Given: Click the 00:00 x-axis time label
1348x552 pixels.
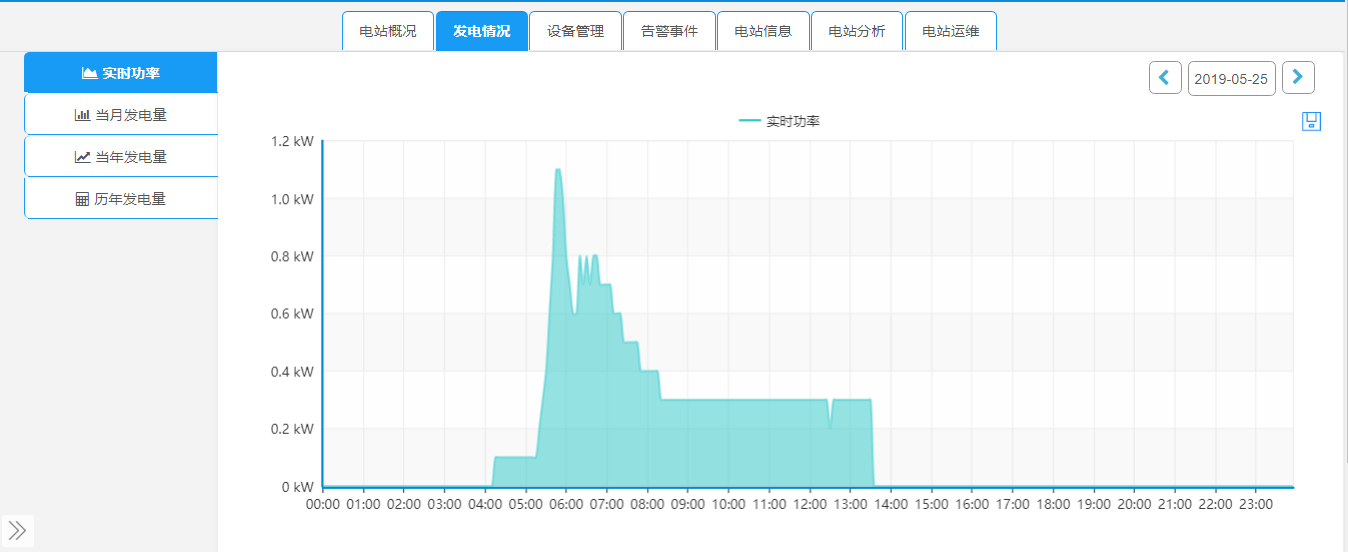Looking at the screenshot, I should pos(323,505).
